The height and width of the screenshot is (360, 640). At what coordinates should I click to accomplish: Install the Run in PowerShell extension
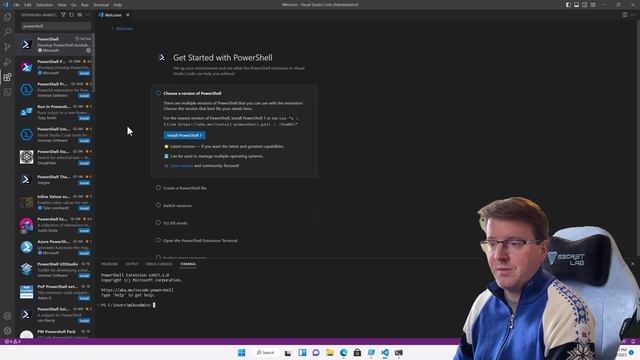[x=84, y=118]
